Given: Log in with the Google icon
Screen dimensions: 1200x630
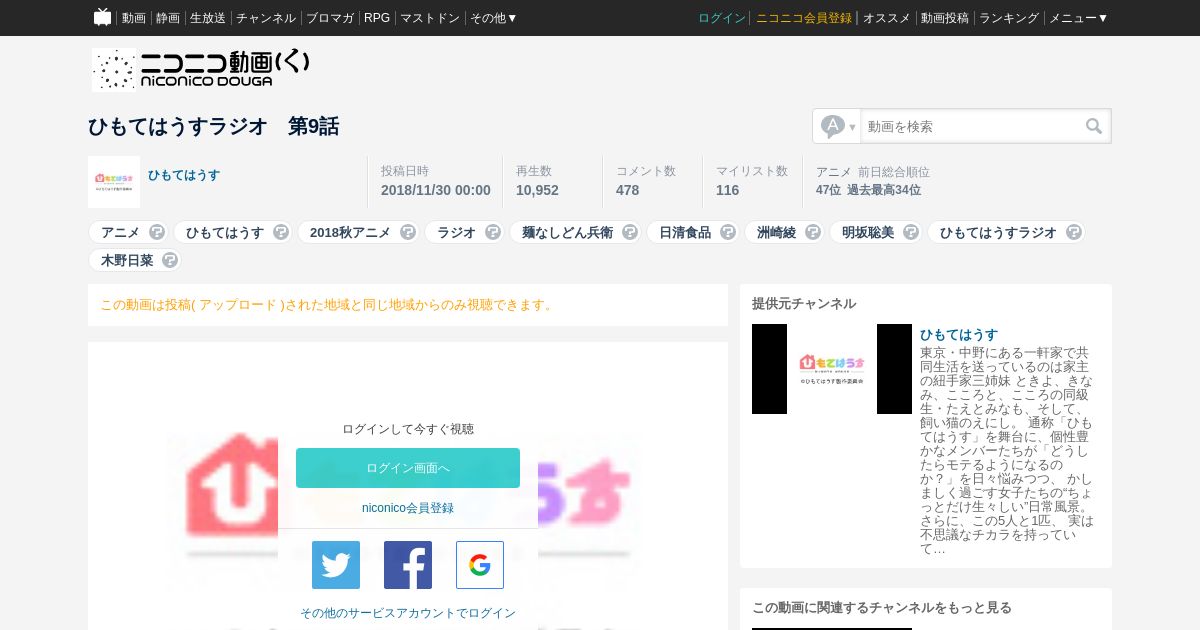Looking at the screenshot, I should tap(480, 565).
